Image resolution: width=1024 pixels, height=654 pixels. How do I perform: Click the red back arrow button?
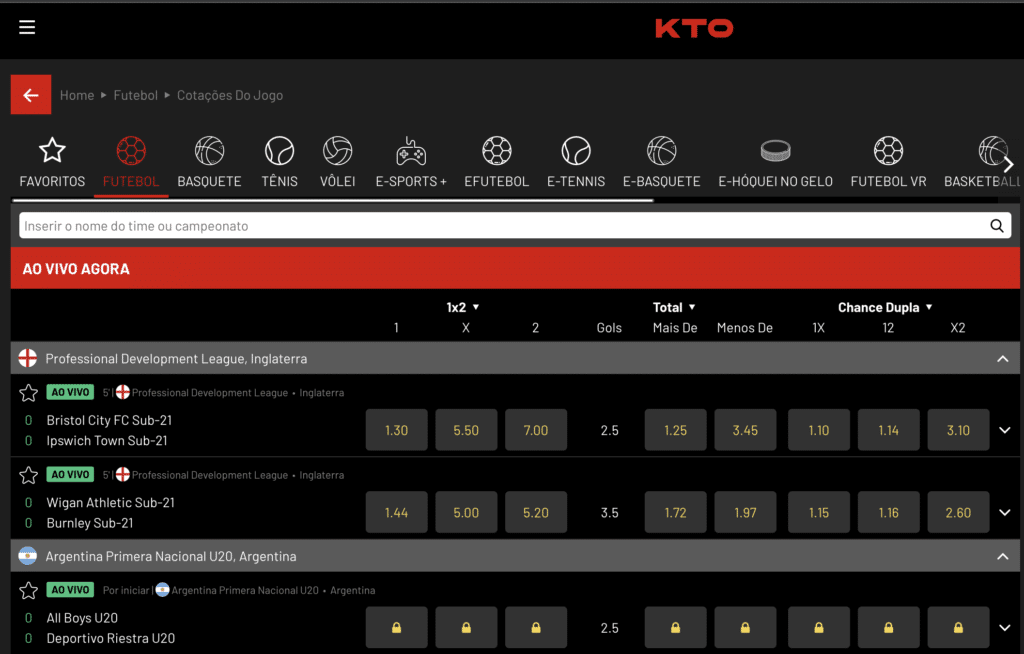click(x=30, y=95)
